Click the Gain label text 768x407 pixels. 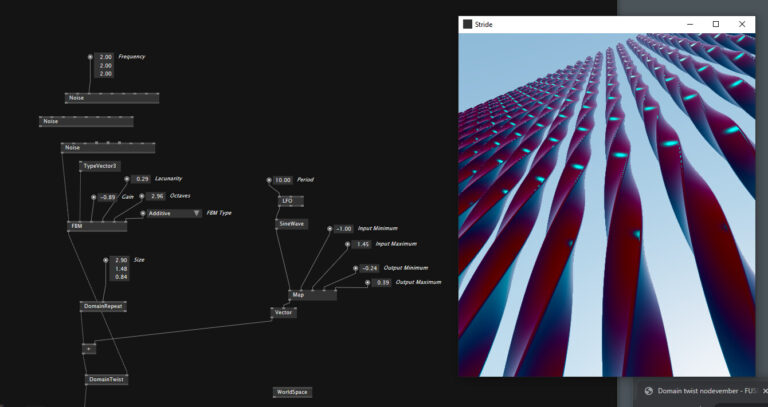127,196
